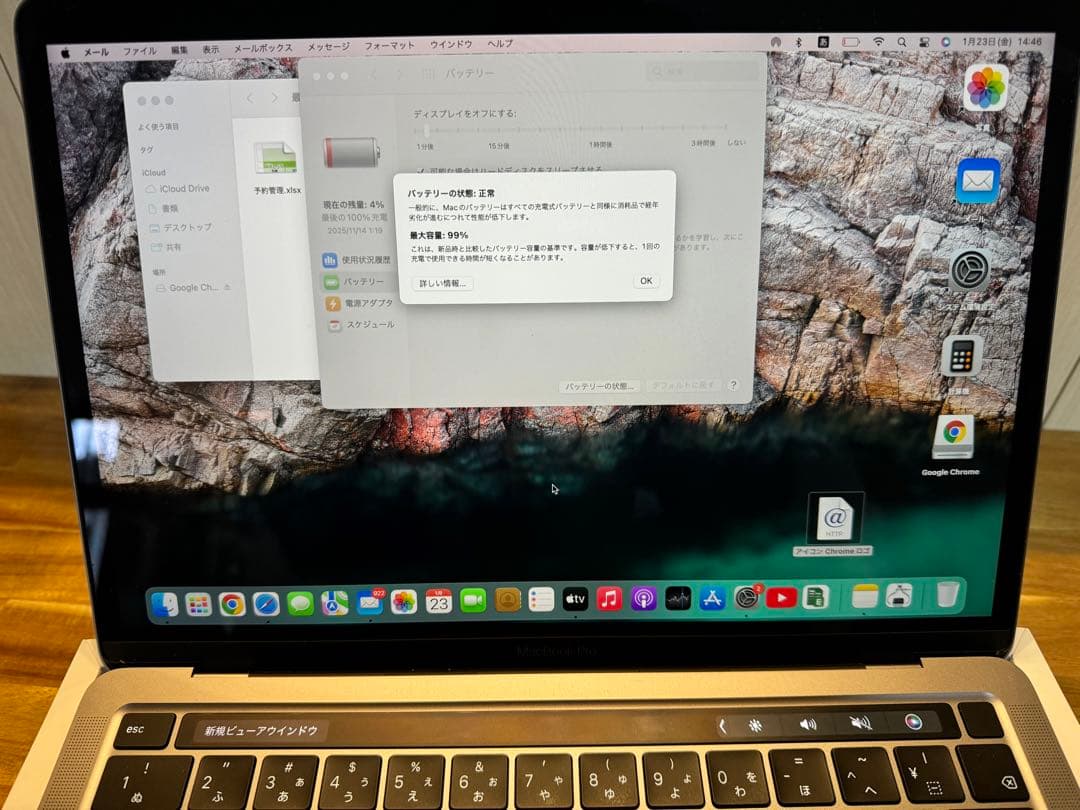Click the 詳しい情報 button

coord(444,283)
